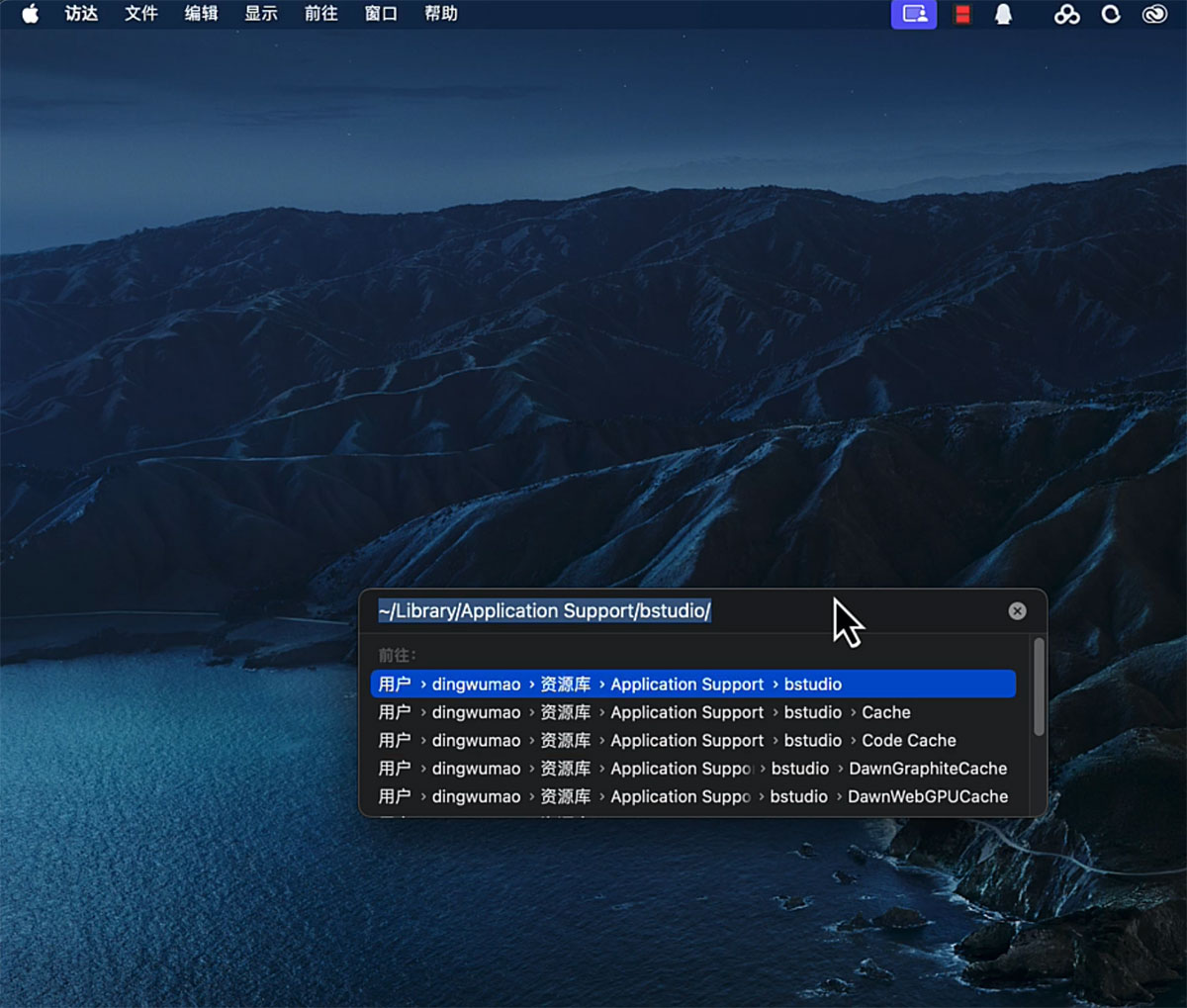Click the screen sharing icon in menu bar
The image size is (1187, 1008).
(x=914, y=14)
